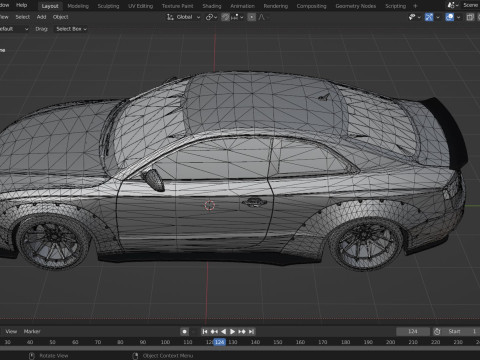
Task: Open the Help menu
Action: (x=21, y=5)
